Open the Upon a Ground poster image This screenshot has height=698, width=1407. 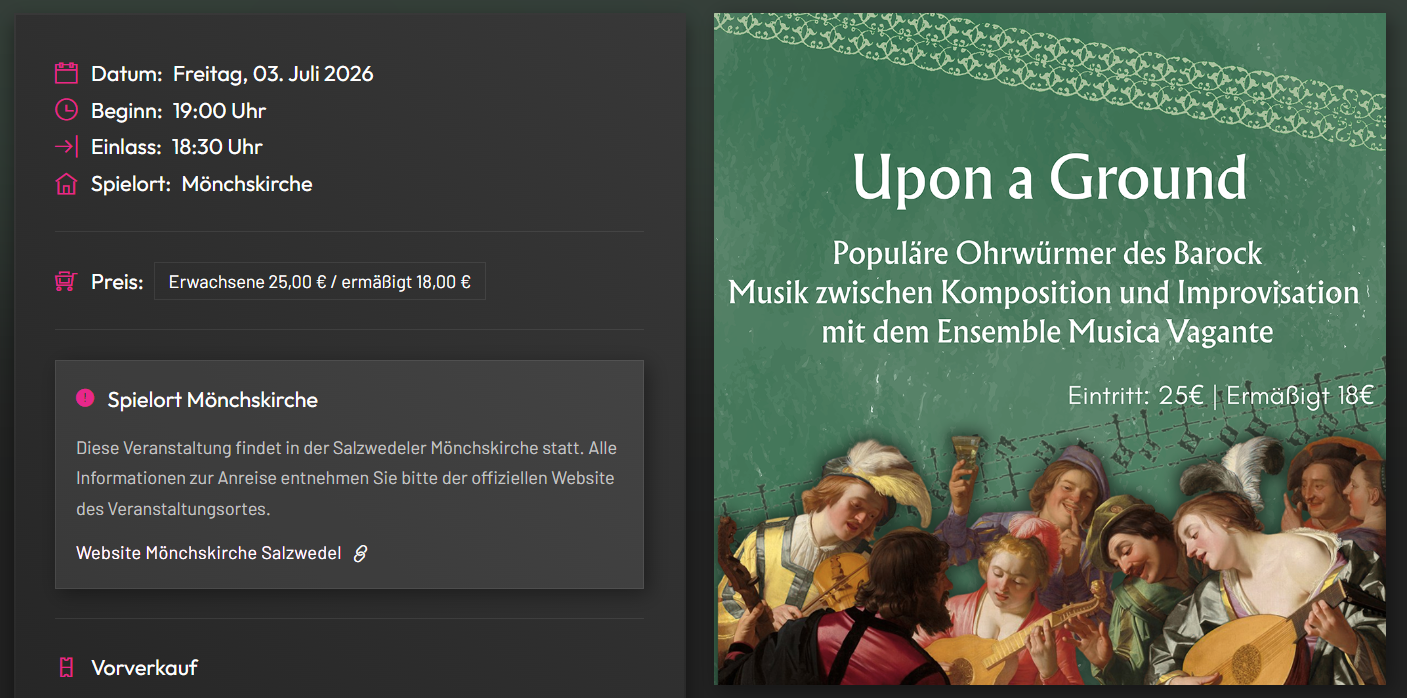(x=1050, y=349)
